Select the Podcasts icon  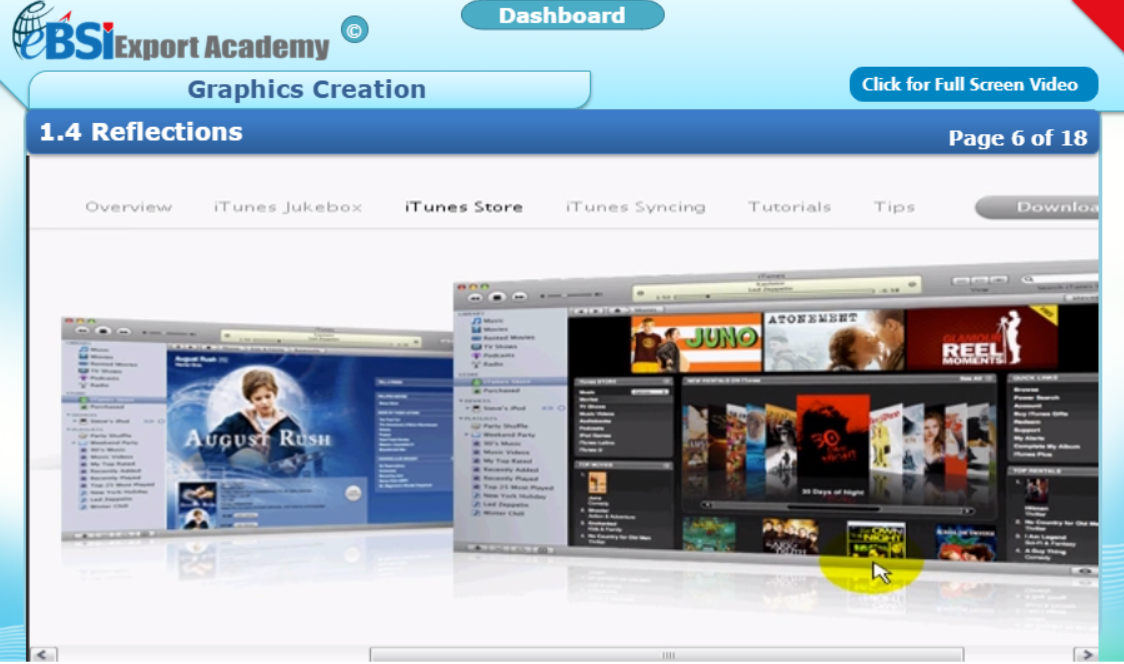click(x=476, y=355)
